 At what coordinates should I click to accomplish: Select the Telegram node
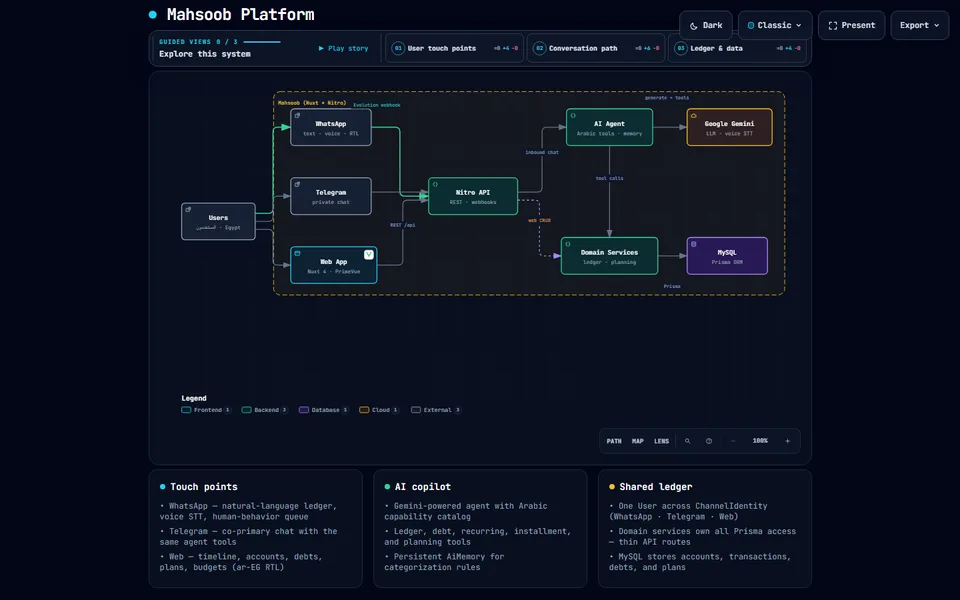331,196
